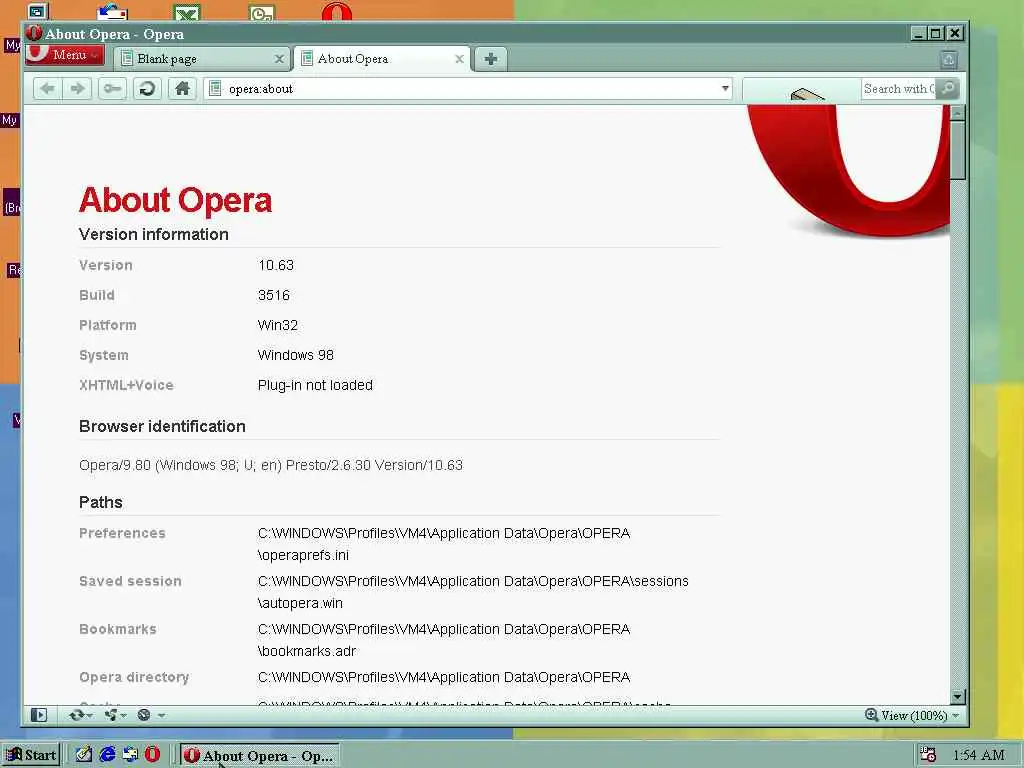Screen dimensions: 1024x768
Task: Click the opera:about address field
Action: (x=470, y=89)
